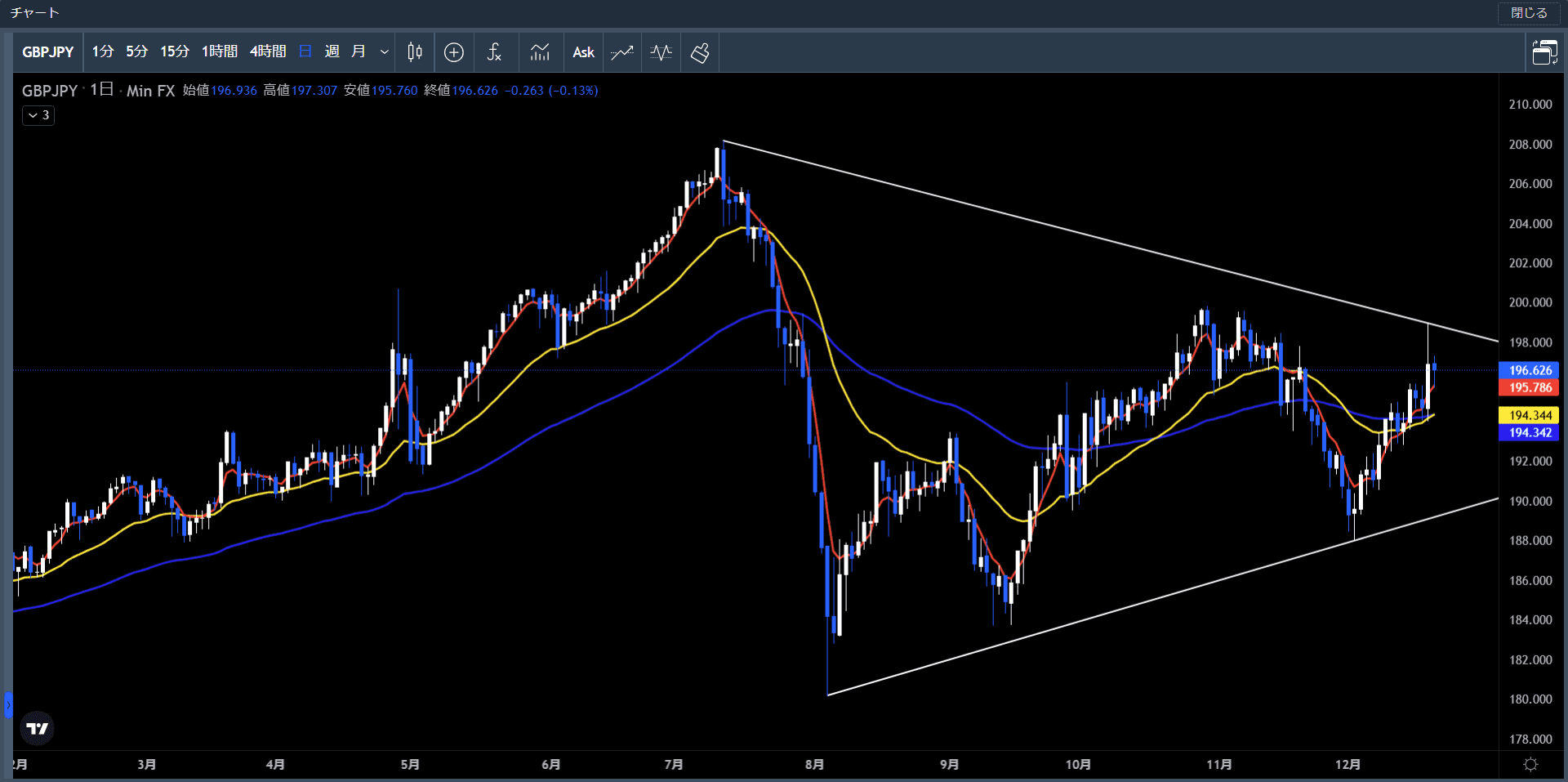The image size is (1568, 782).
Task: Click the detach window icon at top right
Action: [x=1544, y=52]
